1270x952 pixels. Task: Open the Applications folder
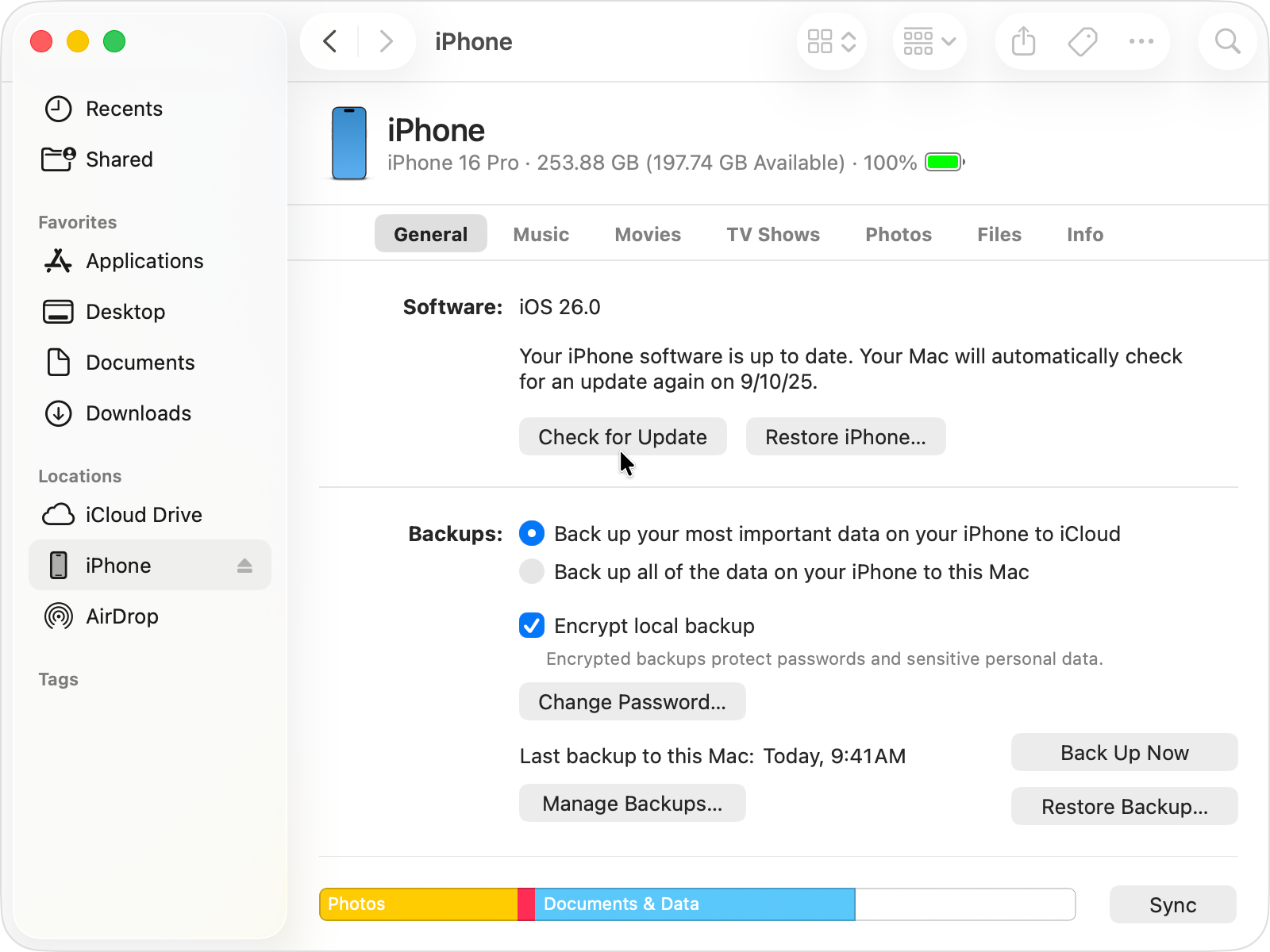(x=144, y=261)
